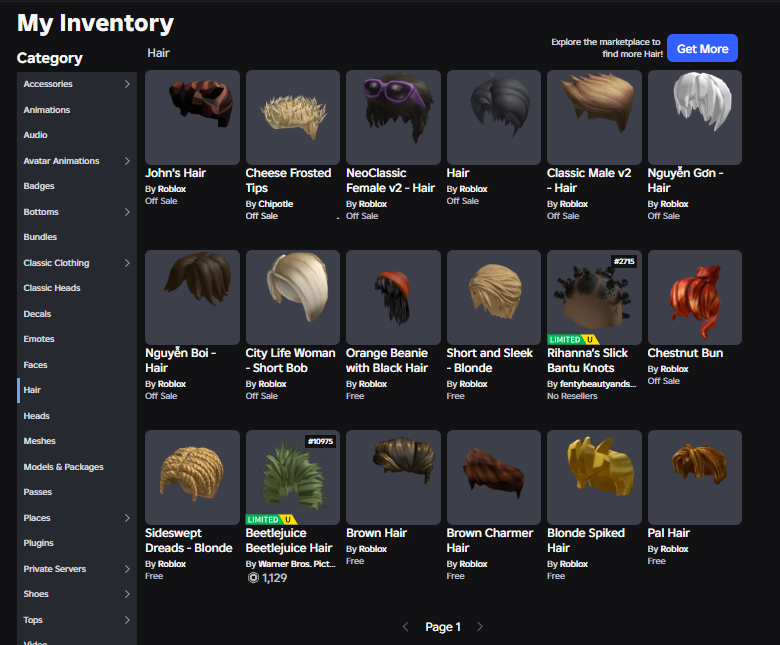Select the Faces category
The image size is (780, 645).
coord(77,365)
